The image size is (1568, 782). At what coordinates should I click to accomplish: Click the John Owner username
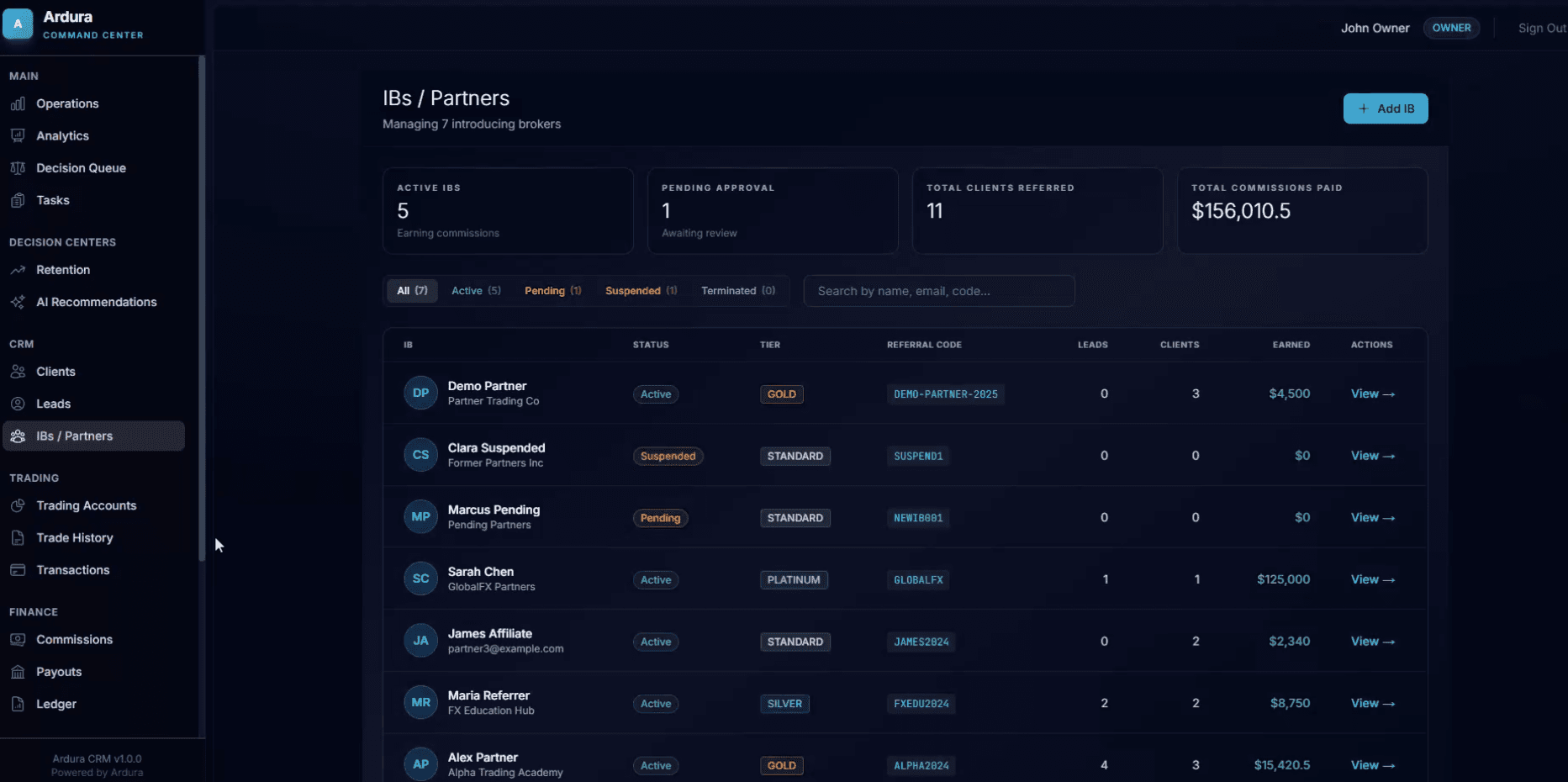click(1375, 28)
